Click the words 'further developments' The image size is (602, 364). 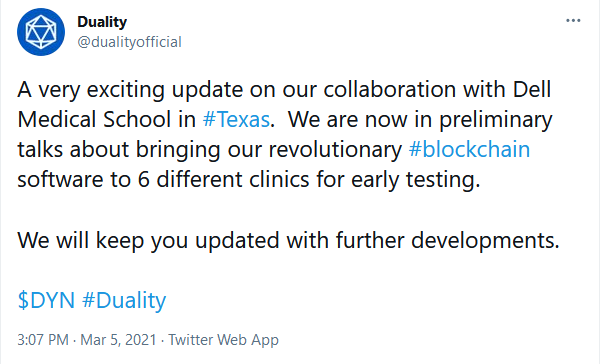click(x=448, y=241)
